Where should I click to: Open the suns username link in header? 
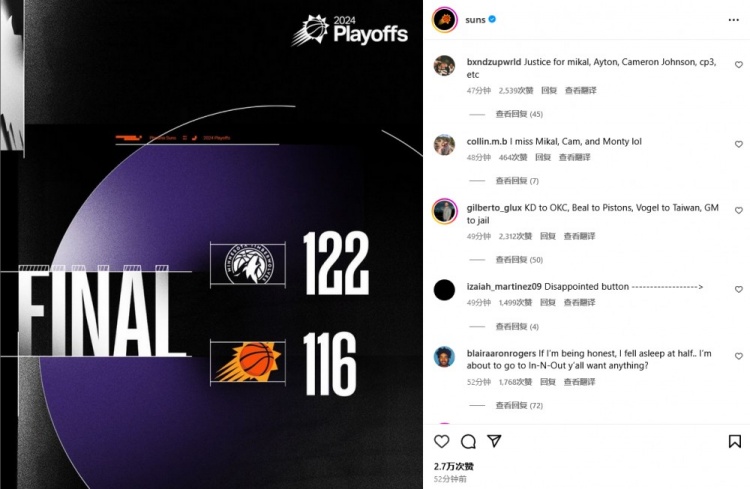pos(475,20)
